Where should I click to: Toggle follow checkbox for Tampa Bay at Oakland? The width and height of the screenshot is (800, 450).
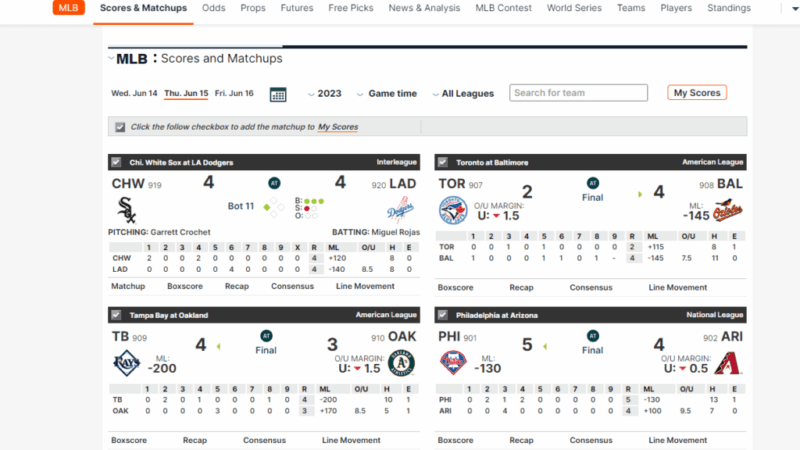pyautogui.click(x=116, y=315)
